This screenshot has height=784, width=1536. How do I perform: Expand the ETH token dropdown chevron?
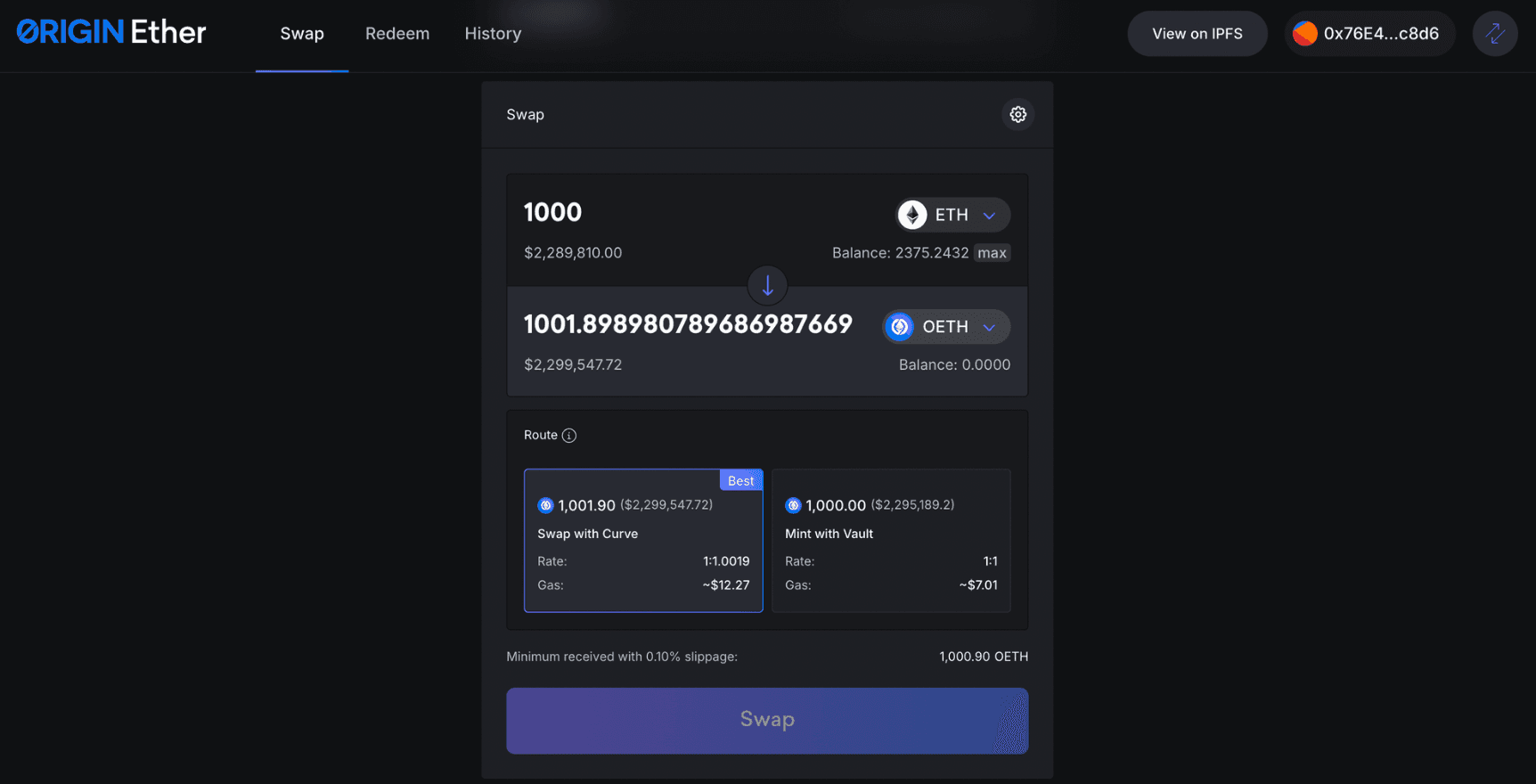(989, 216)
